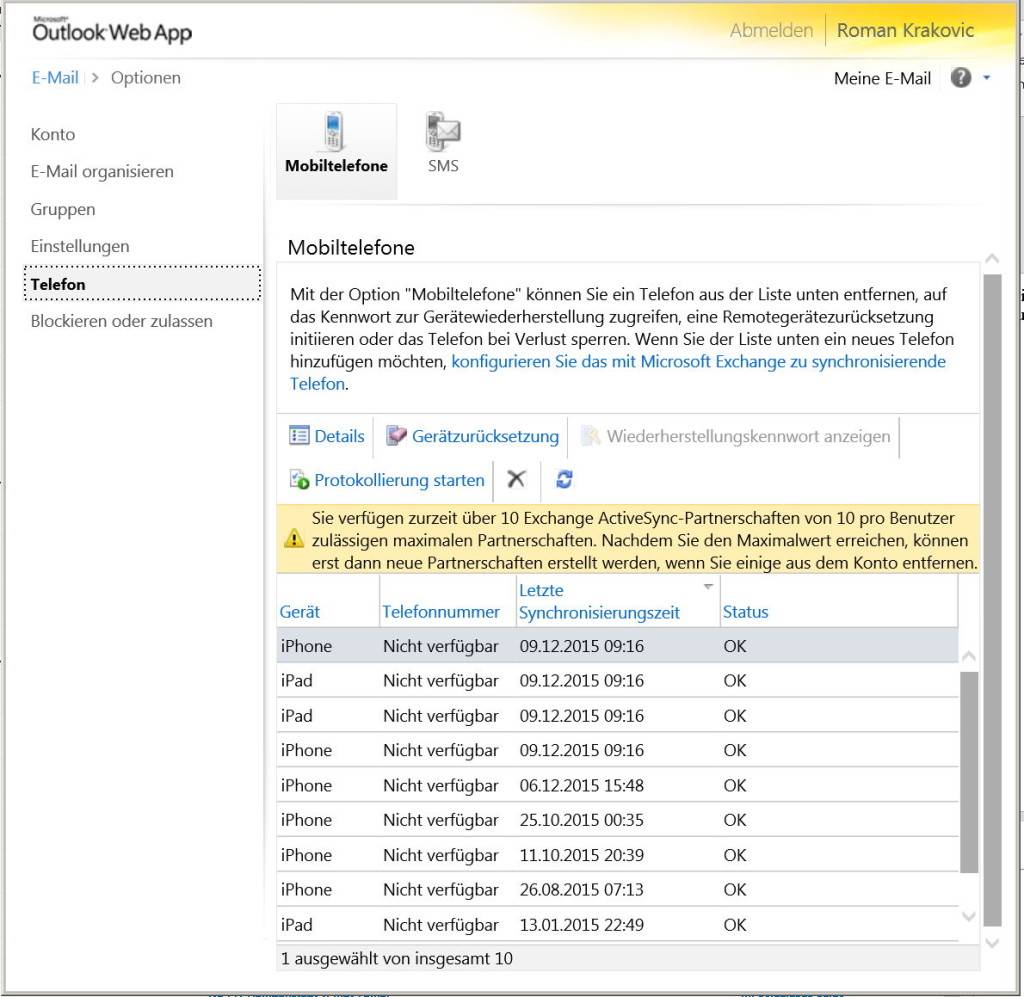Screen dimensions: 1024x997
Task: Click the Optionen breadcrumb
Action: click(x=146, y=78)
